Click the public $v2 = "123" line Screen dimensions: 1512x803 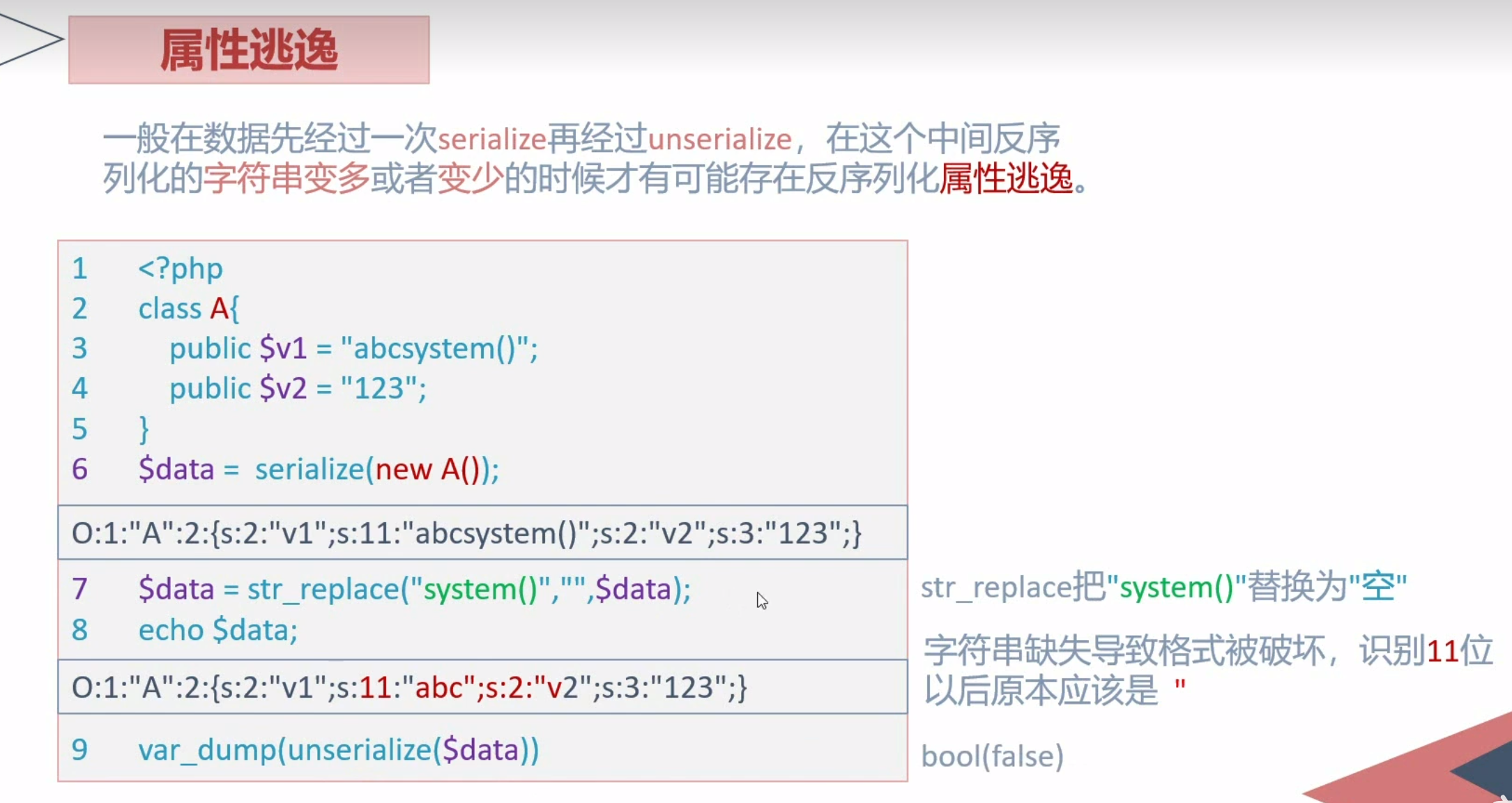[x=298, y=388]
